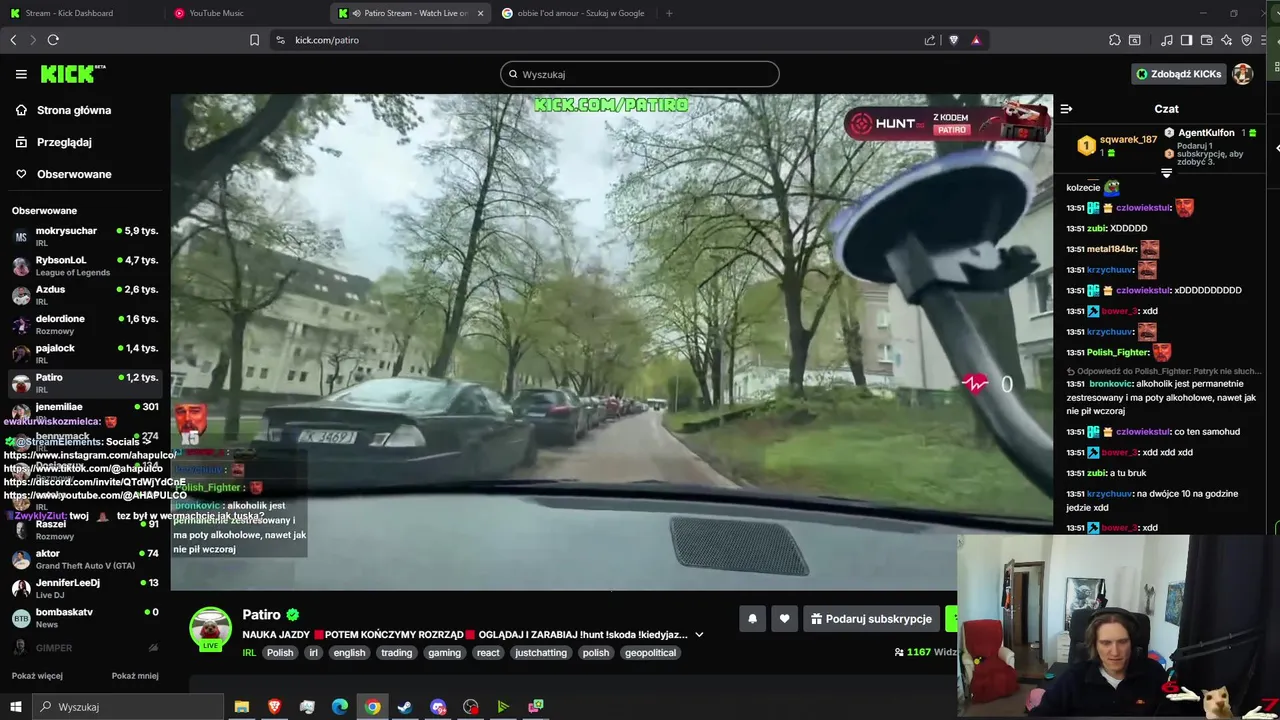Image resolution: width=1280 pixels, height=720 pixels.
Task: Click the Windows taskbar search box
Action: tap(127, 707)
